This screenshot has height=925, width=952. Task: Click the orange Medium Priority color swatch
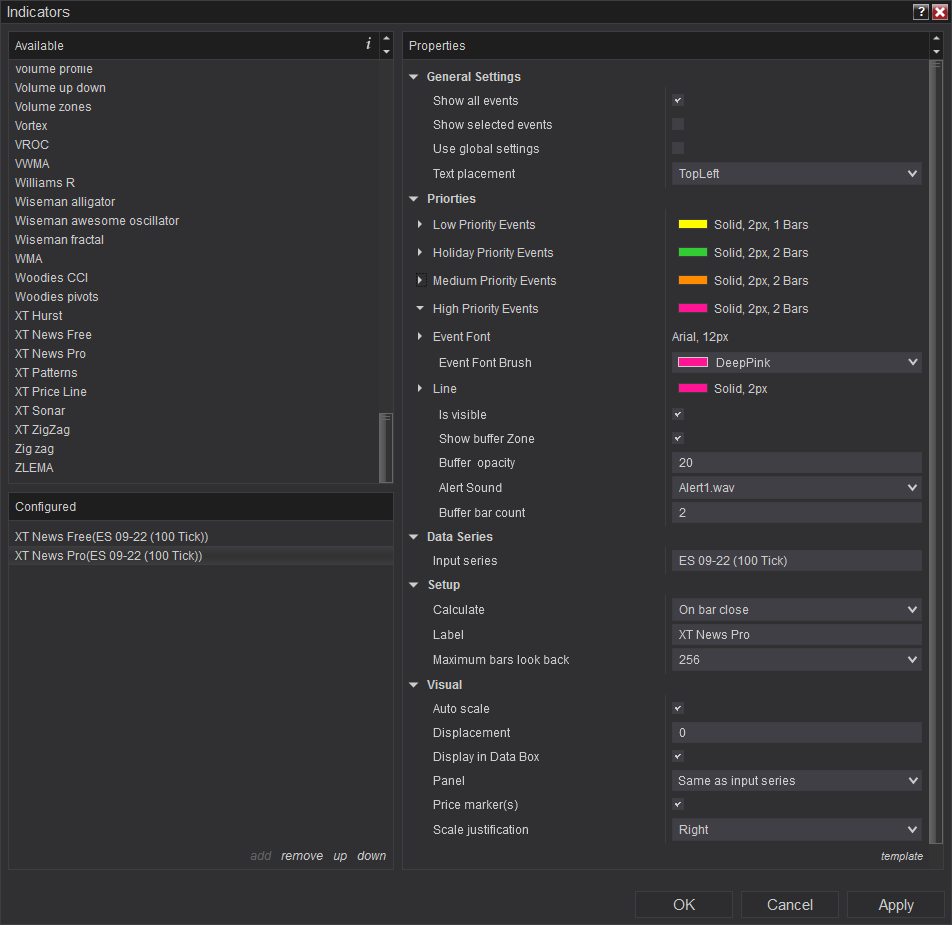pos(693,280)
